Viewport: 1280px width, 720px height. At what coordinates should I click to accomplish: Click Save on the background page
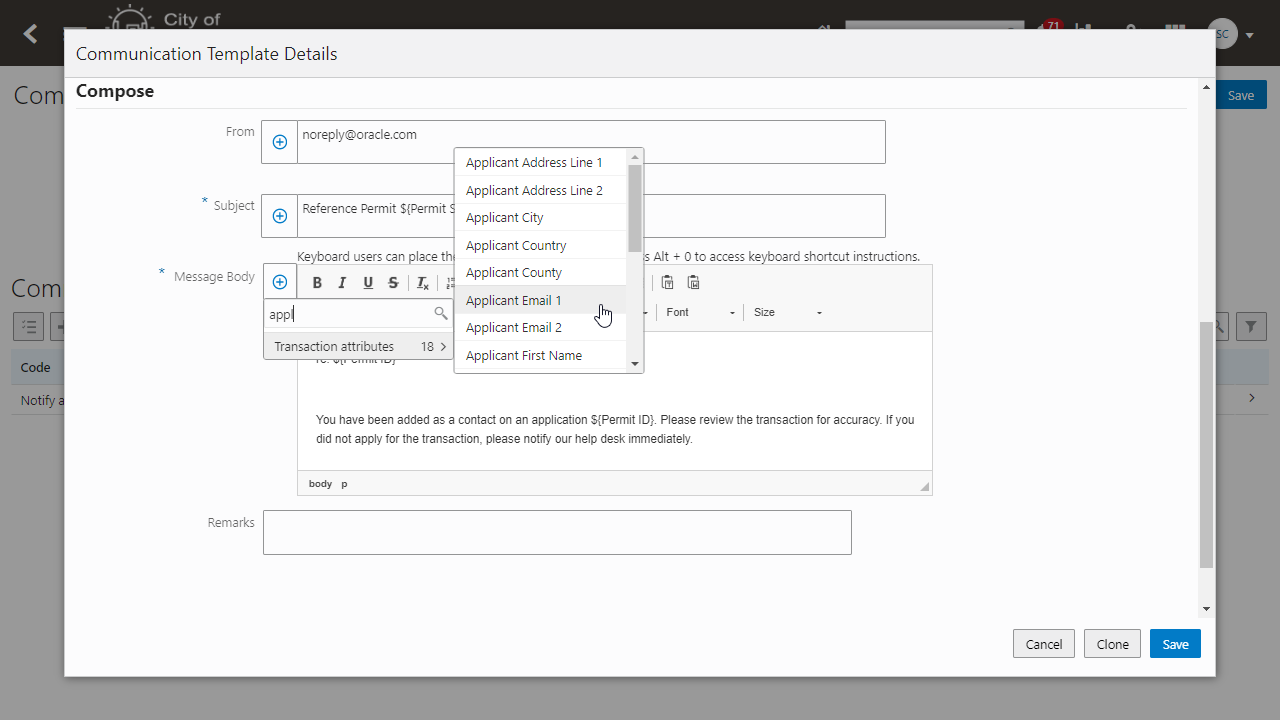(x=1241, y=95)
